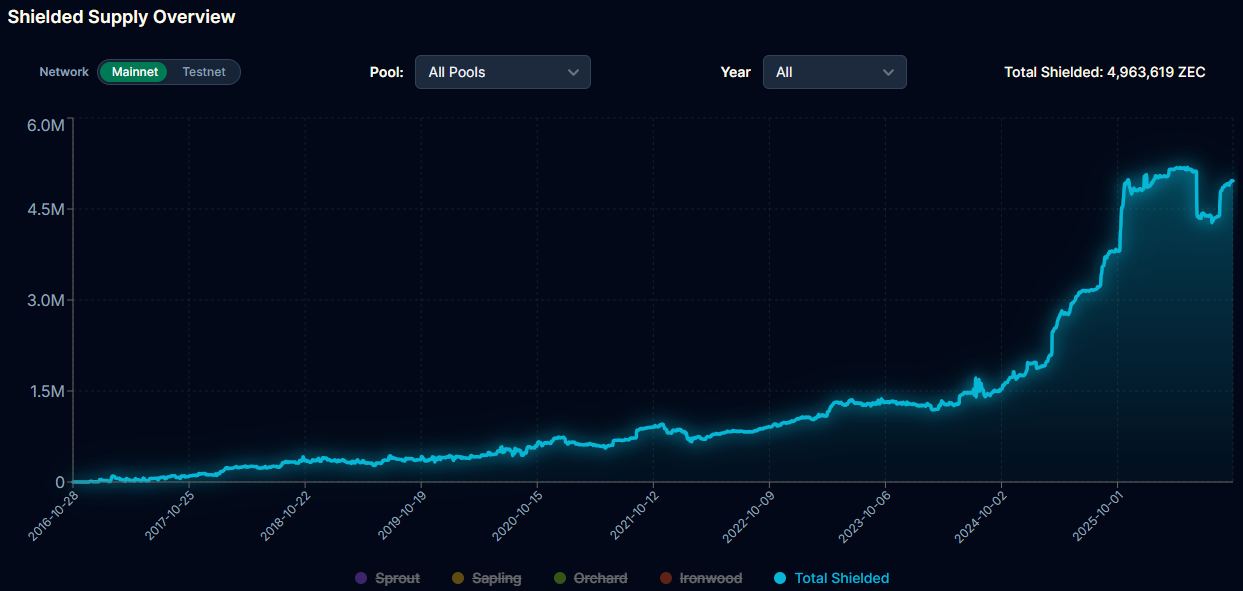
Task: Select the Mainnet network option
Action: 135,72
